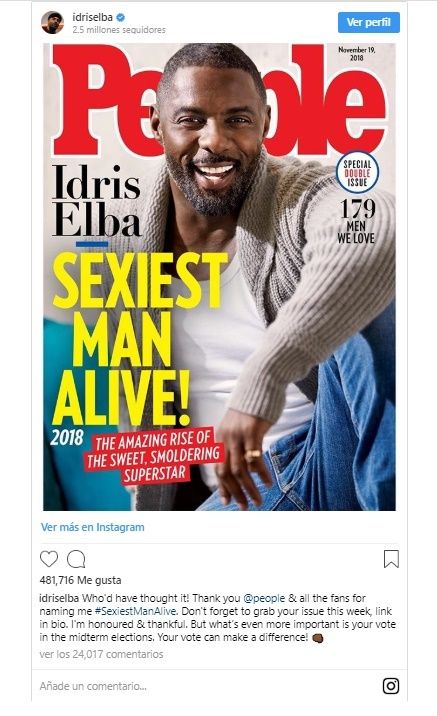Select the 2.5 millones seguidores text
Screen dimensions: 437x716
tap(119, 30)
